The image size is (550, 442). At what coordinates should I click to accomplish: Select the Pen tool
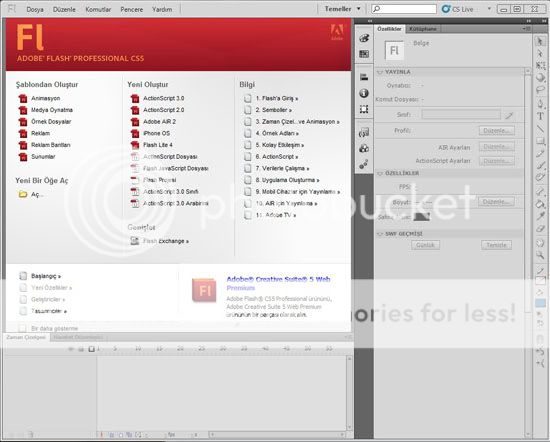pos(541,104)
